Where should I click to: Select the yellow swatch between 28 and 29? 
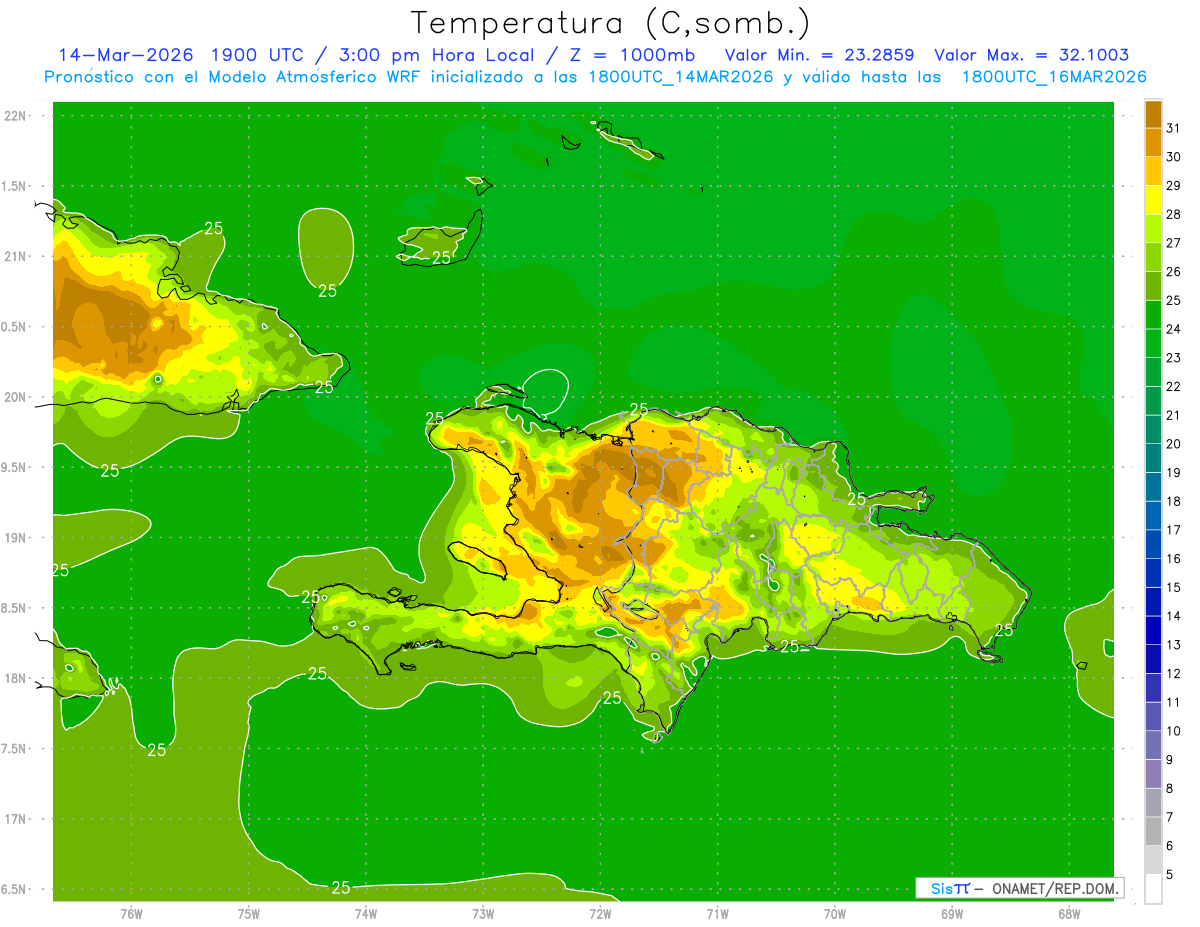(x=1153, y=200)
